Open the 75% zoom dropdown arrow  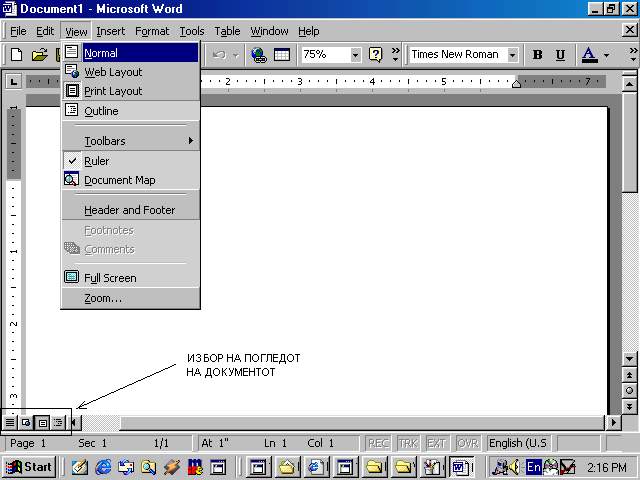pos(355,54)
